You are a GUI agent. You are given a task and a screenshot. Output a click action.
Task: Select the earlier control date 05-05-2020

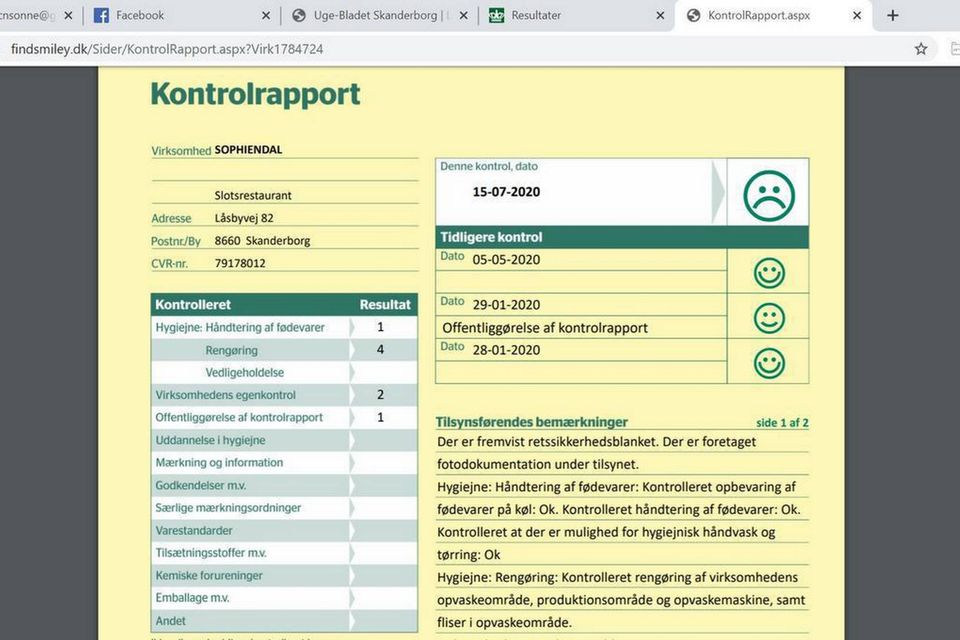click(x=506, y=260)
